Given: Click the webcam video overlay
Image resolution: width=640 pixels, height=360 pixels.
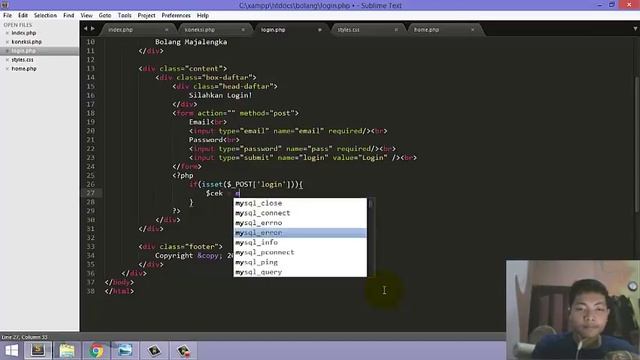Looking at the screenshot, I should (573, 310).
